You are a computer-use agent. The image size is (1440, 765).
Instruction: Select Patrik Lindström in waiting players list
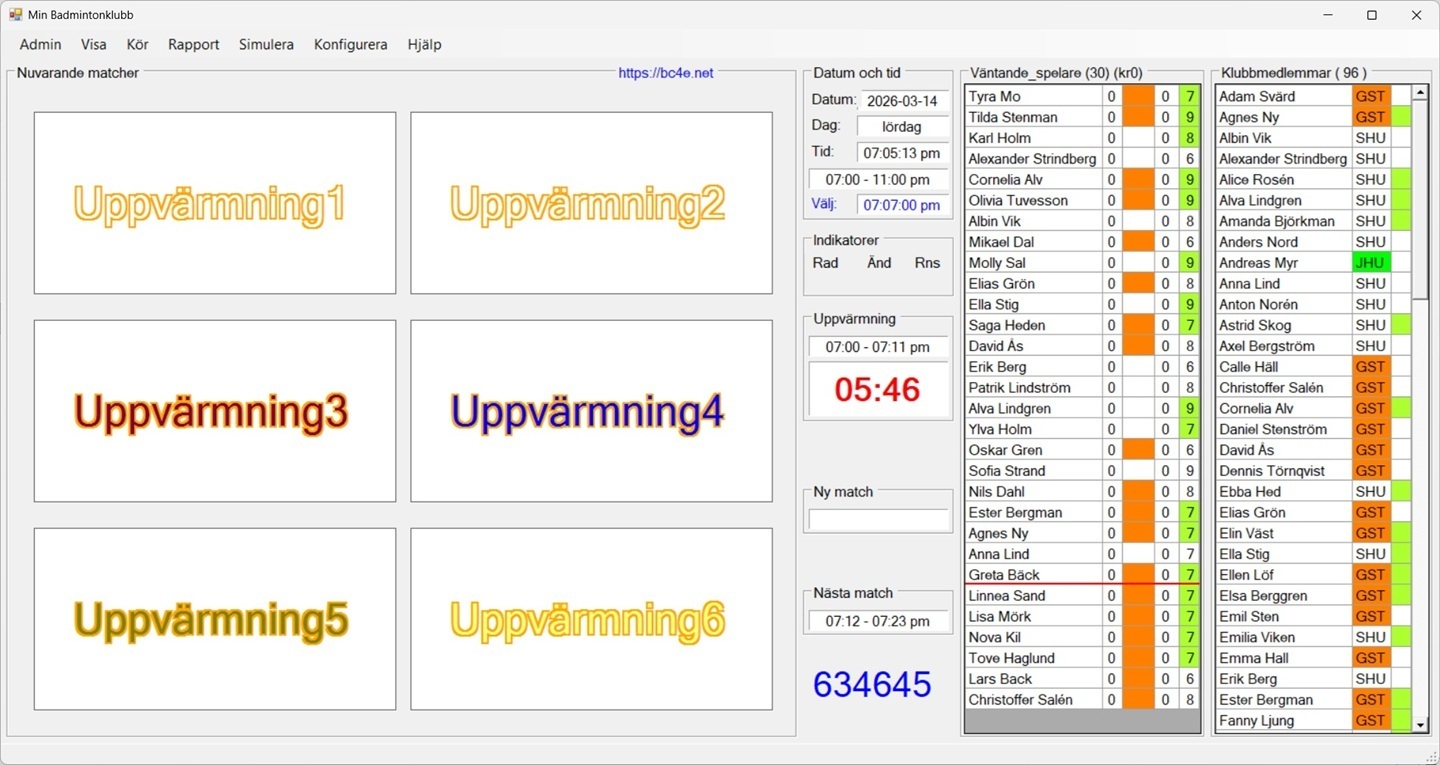[x=1033, y=388]
